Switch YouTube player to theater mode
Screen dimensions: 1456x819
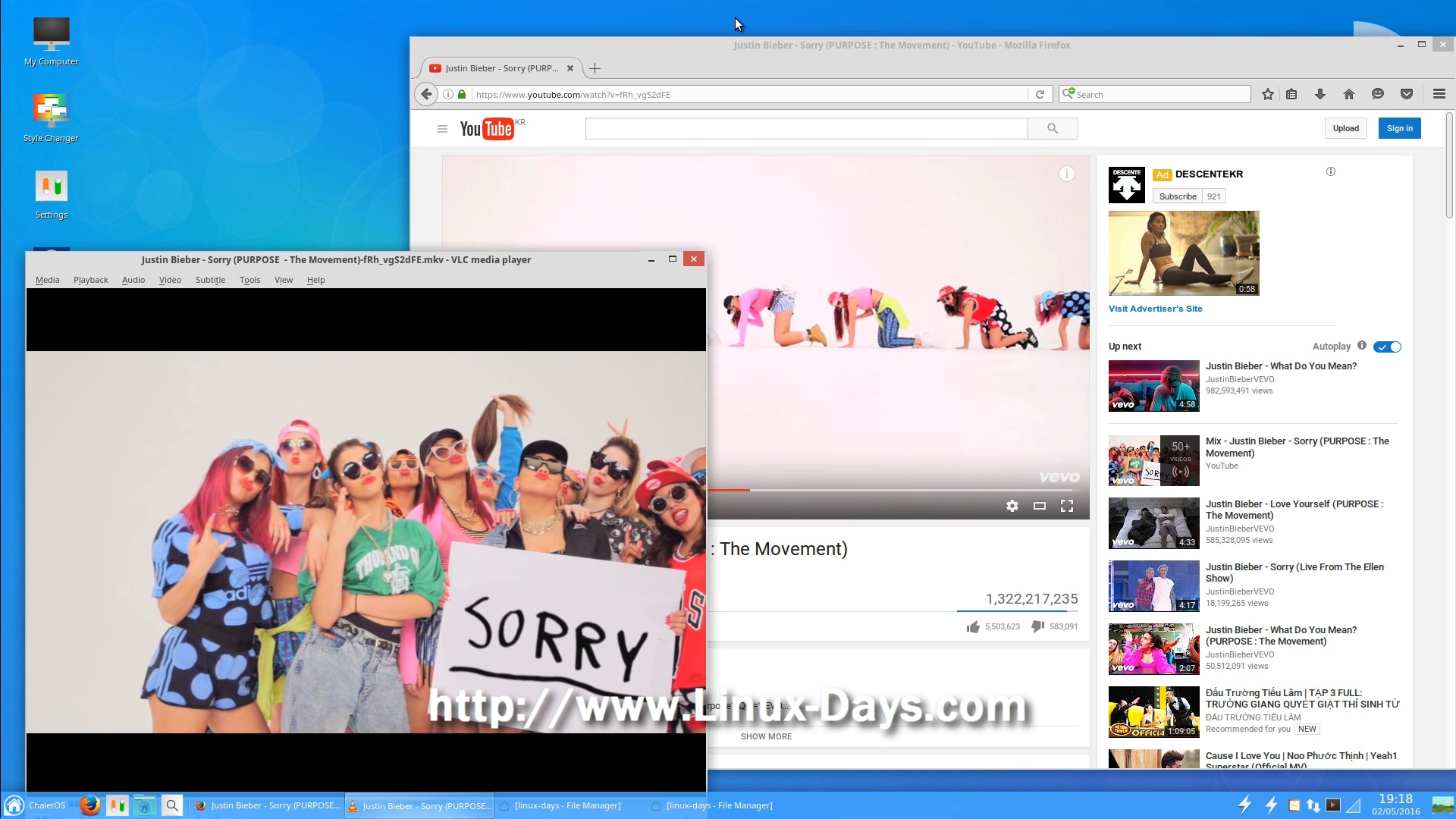(x=1040, y=506)
